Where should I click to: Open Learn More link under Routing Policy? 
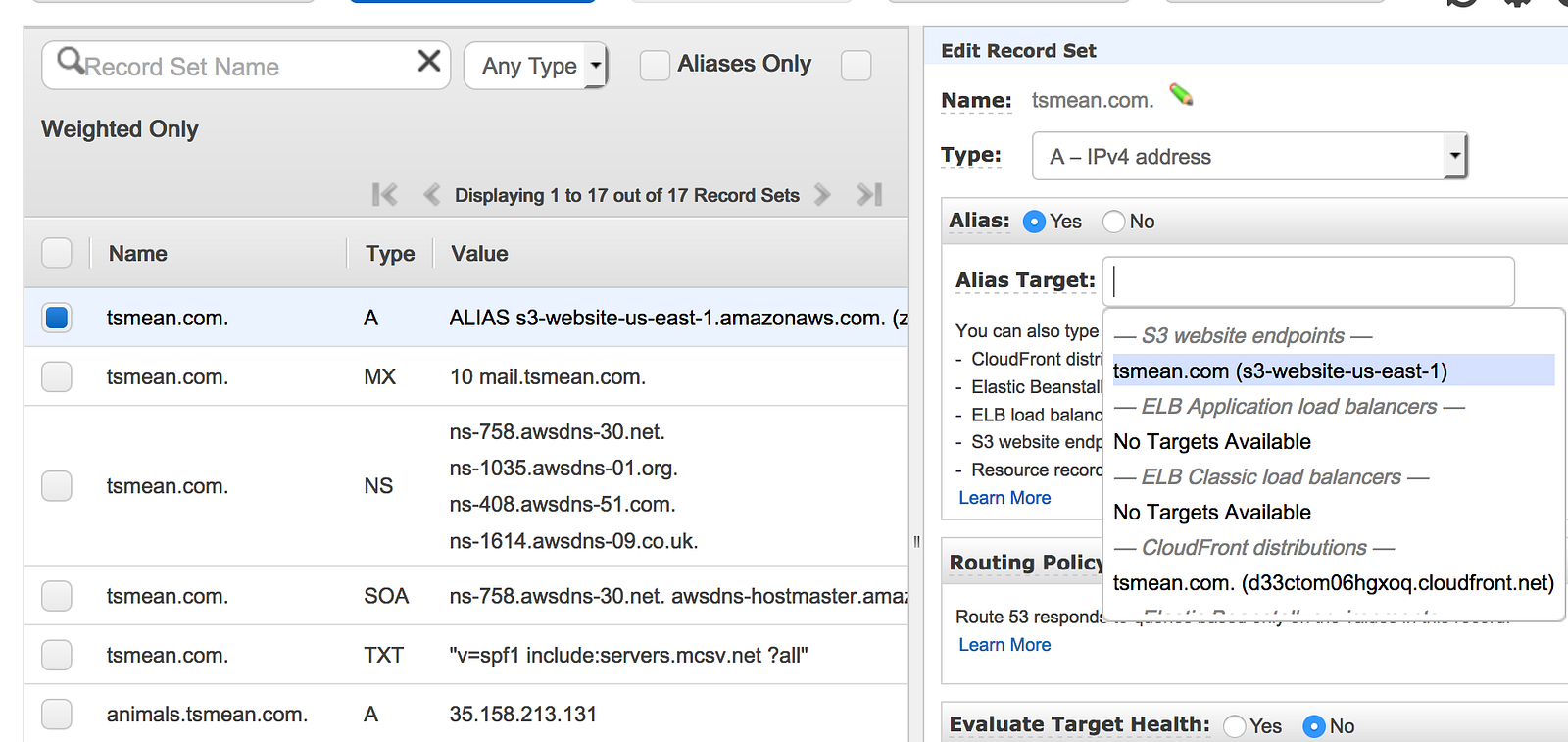pos(1004,645)
